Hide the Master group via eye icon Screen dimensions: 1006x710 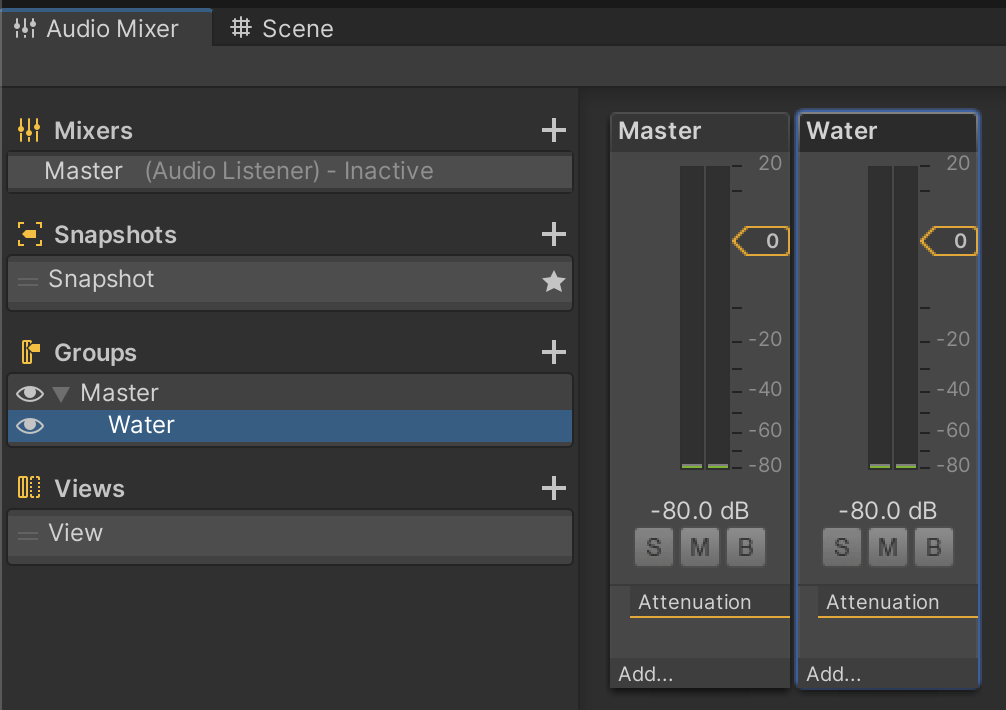[x=30, y=394]
